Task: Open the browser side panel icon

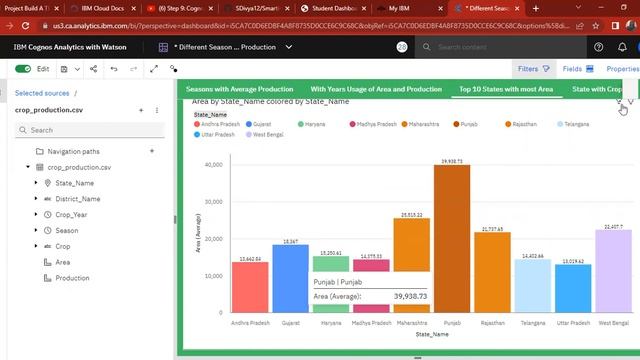Action: click(615, 26)
